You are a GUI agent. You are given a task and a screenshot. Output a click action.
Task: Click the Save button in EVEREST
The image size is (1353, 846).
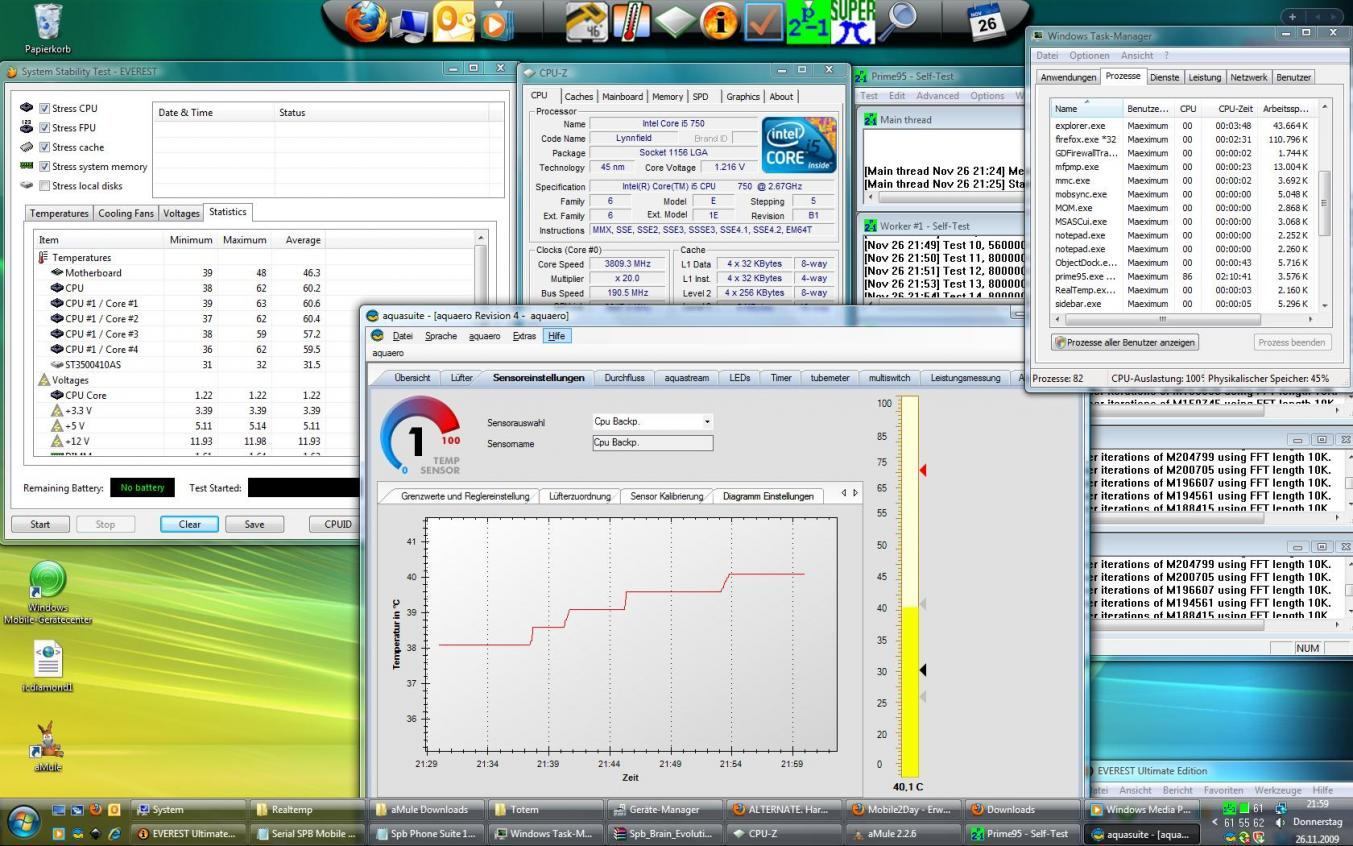254,524
